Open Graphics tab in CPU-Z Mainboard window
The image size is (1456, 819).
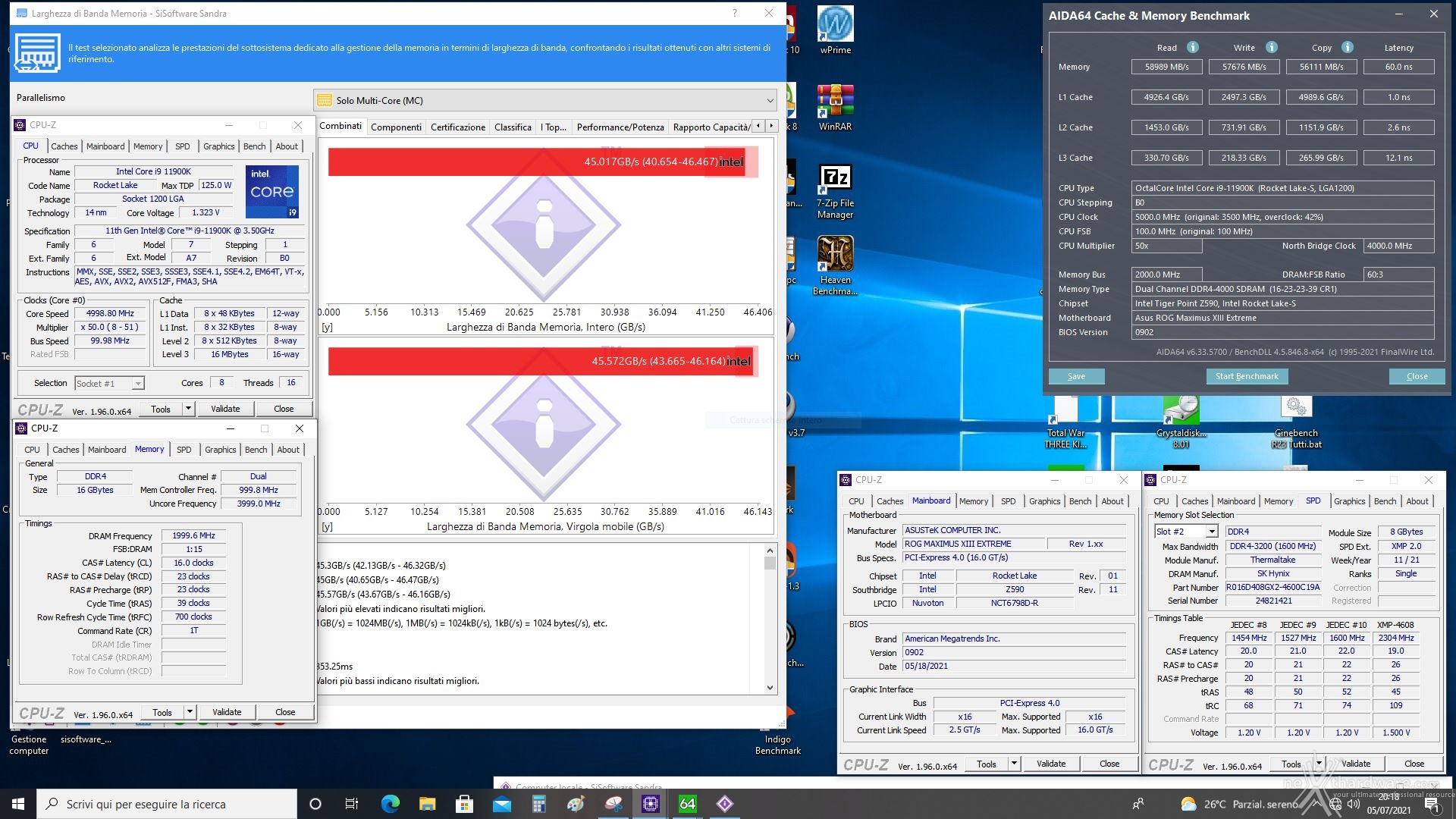click(x=1044, y=501)
